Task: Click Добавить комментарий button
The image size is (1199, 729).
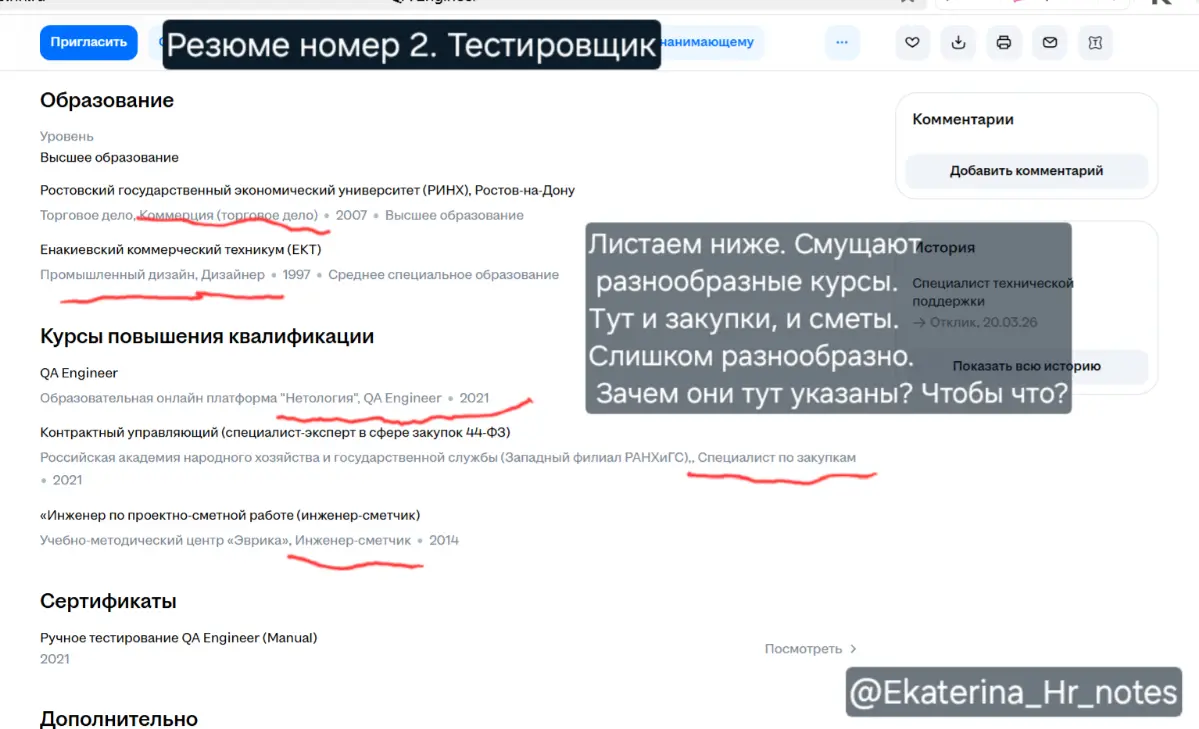Action: pos(1026,171)
